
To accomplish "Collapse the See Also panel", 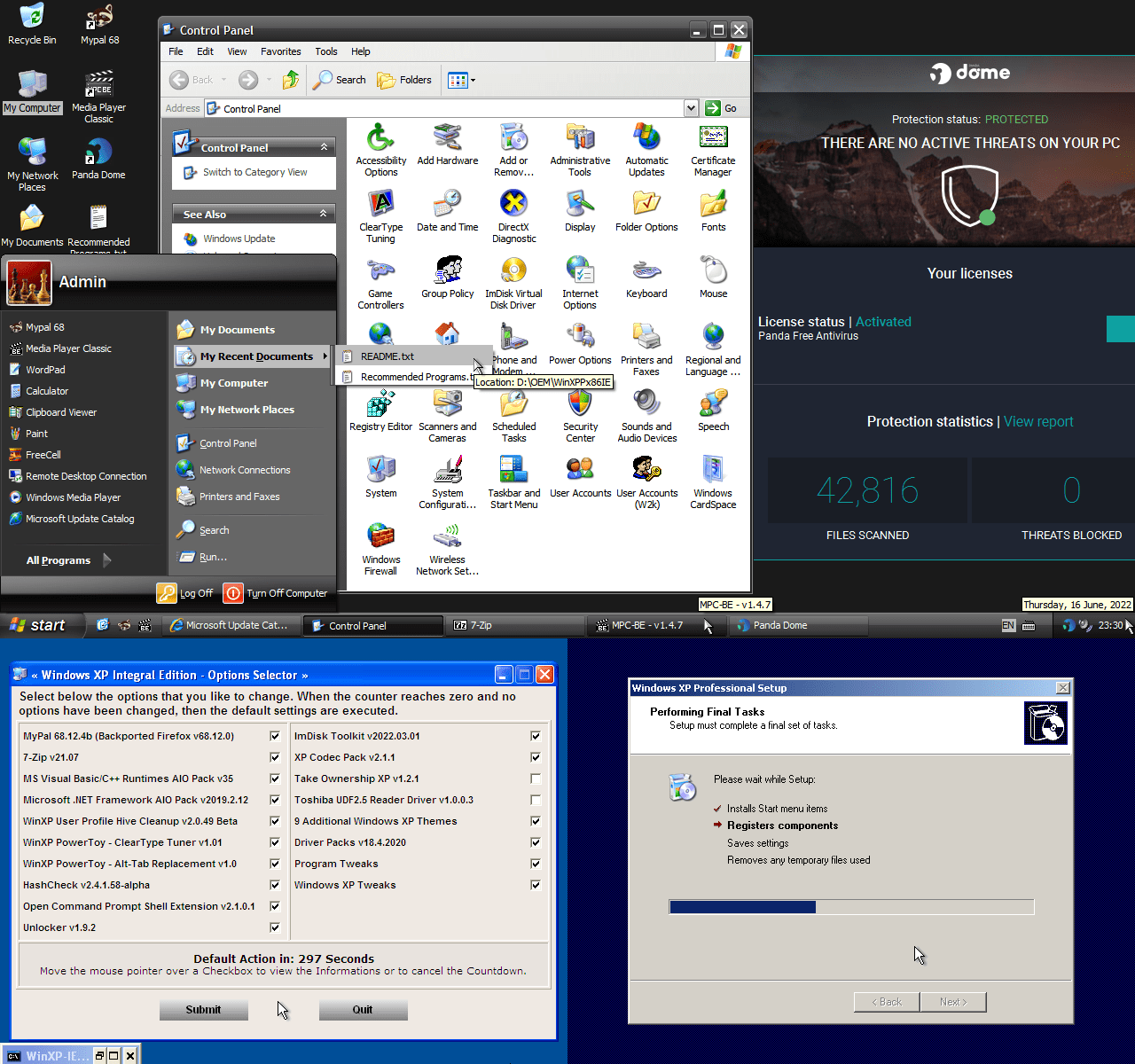I will [324, 213].
